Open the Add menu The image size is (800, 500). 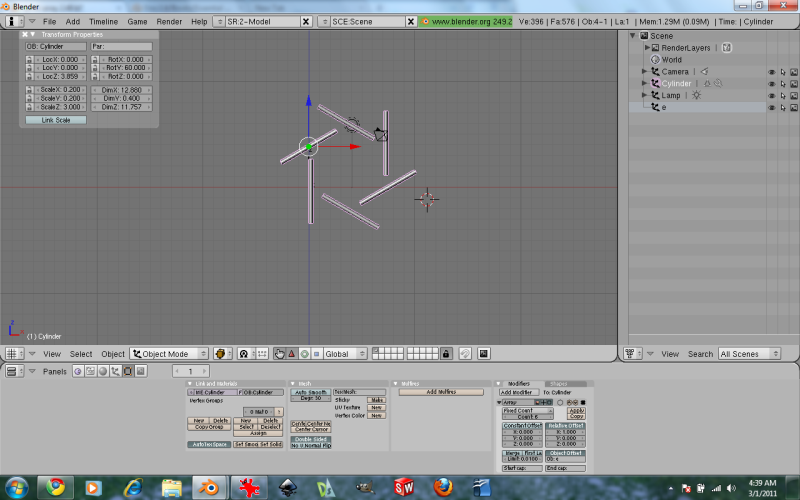click(72, 21)
